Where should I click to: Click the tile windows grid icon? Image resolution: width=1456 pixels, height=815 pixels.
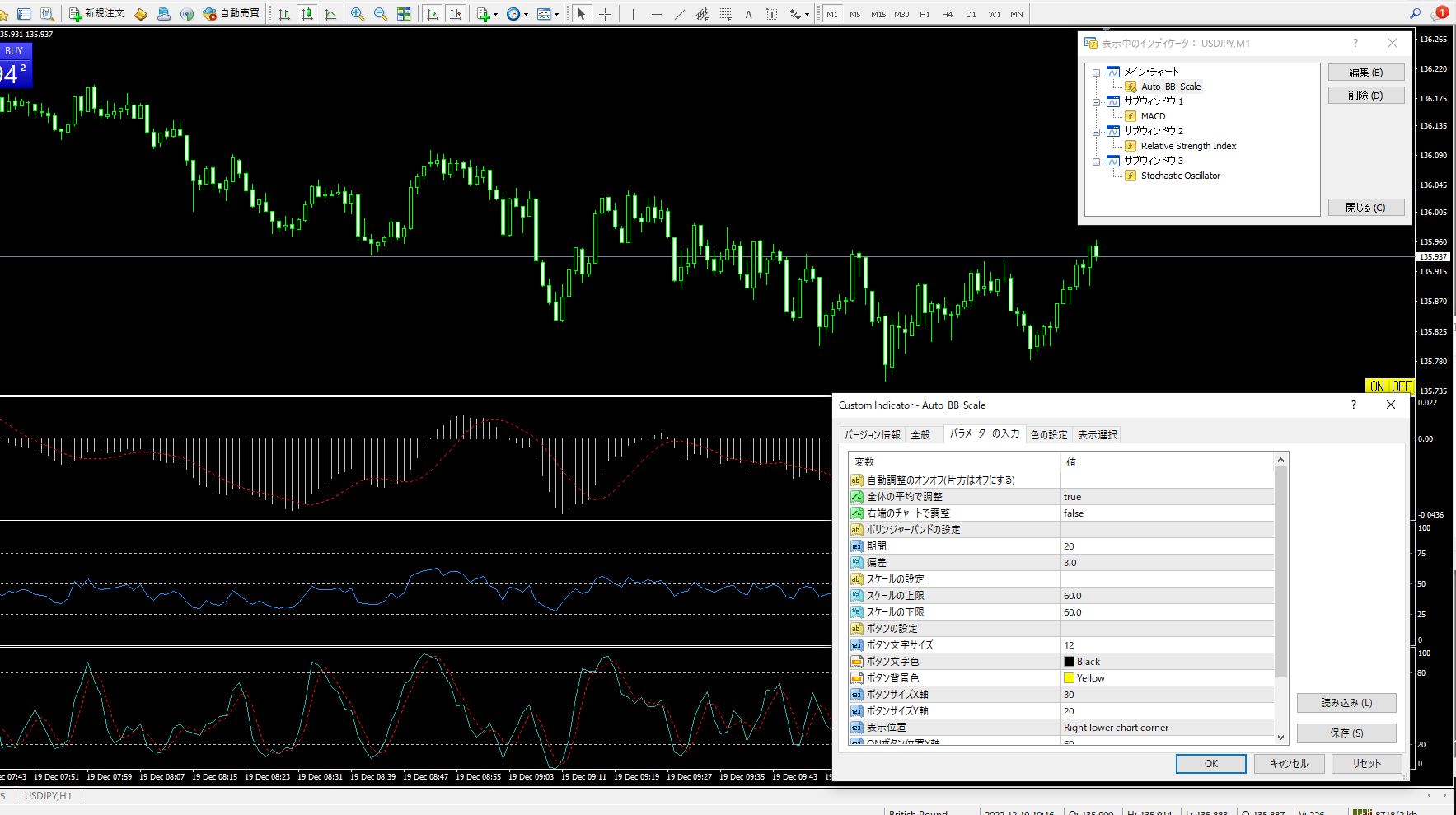[404, 14]
